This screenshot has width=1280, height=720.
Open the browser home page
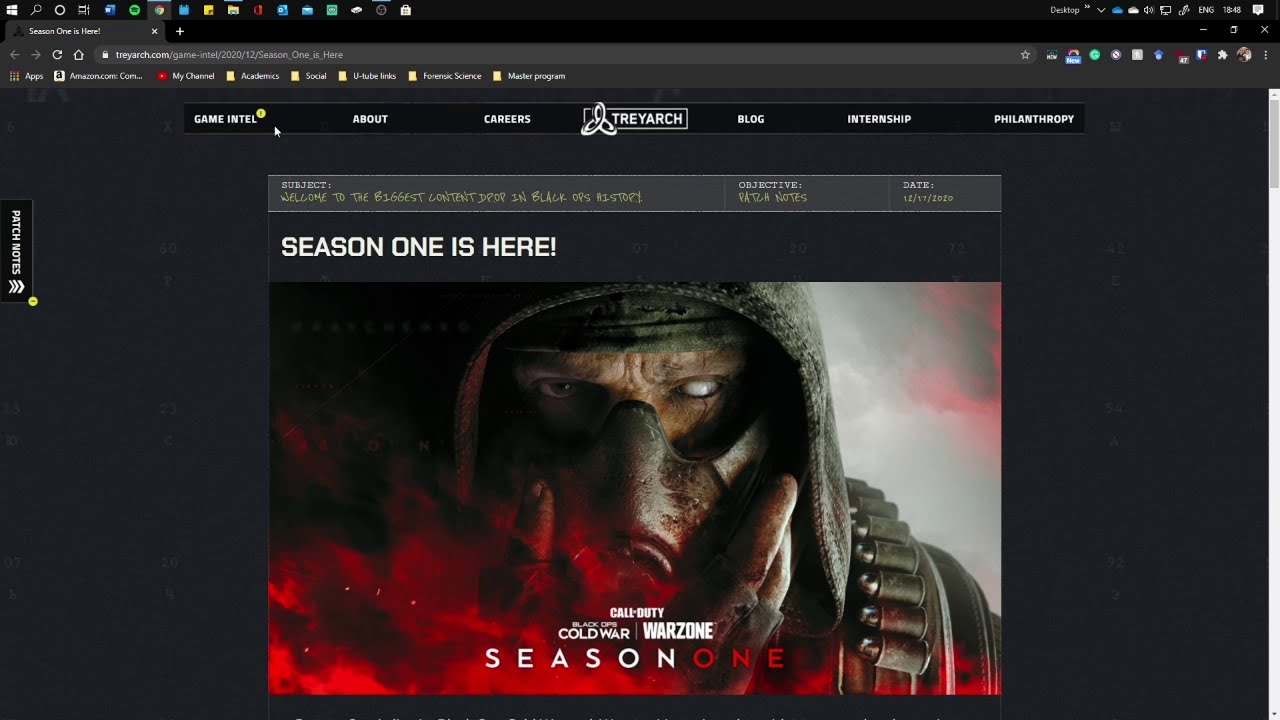[x=78, y=55]
